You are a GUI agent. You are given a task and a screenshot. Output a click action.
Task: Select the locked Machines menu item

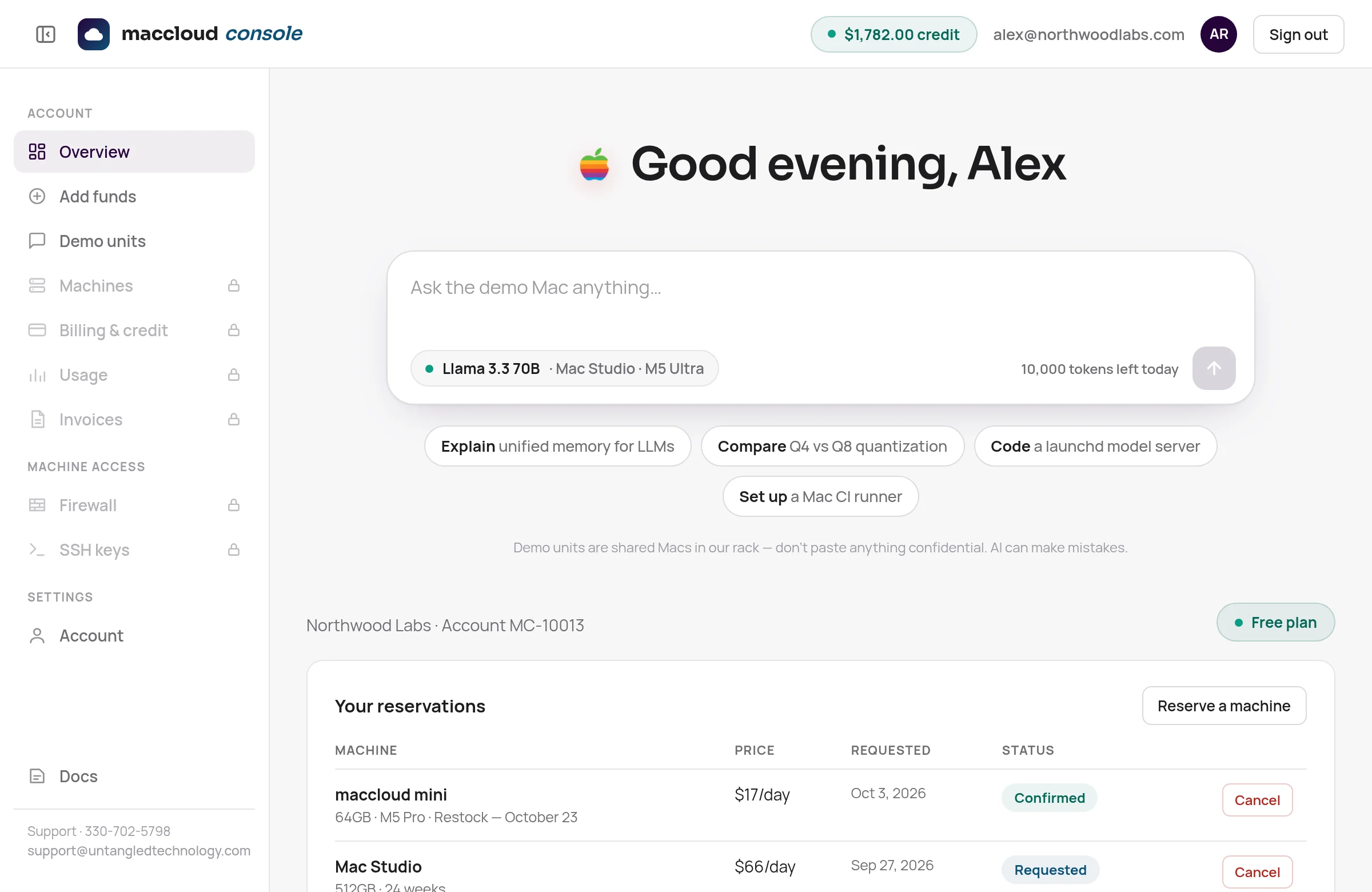tap(134, 285)
